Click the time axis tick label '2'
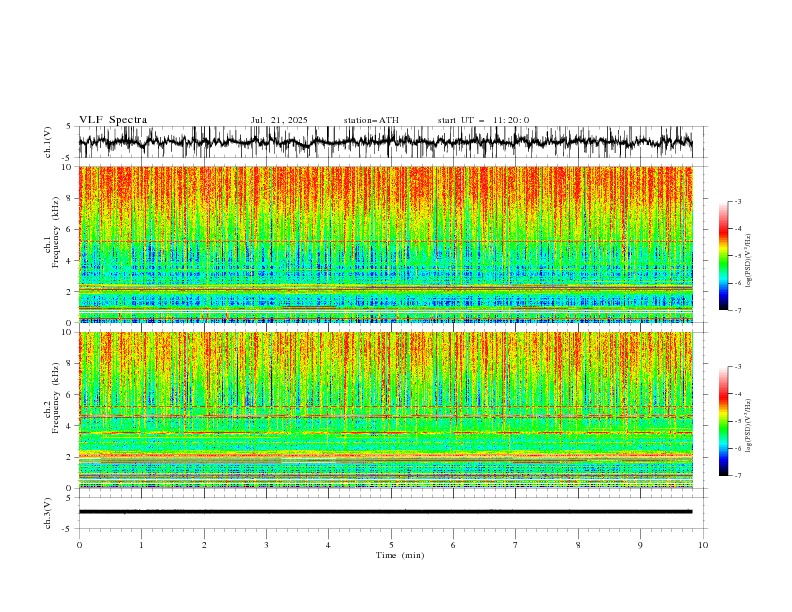The image size is (792, 612). [204, 545]
